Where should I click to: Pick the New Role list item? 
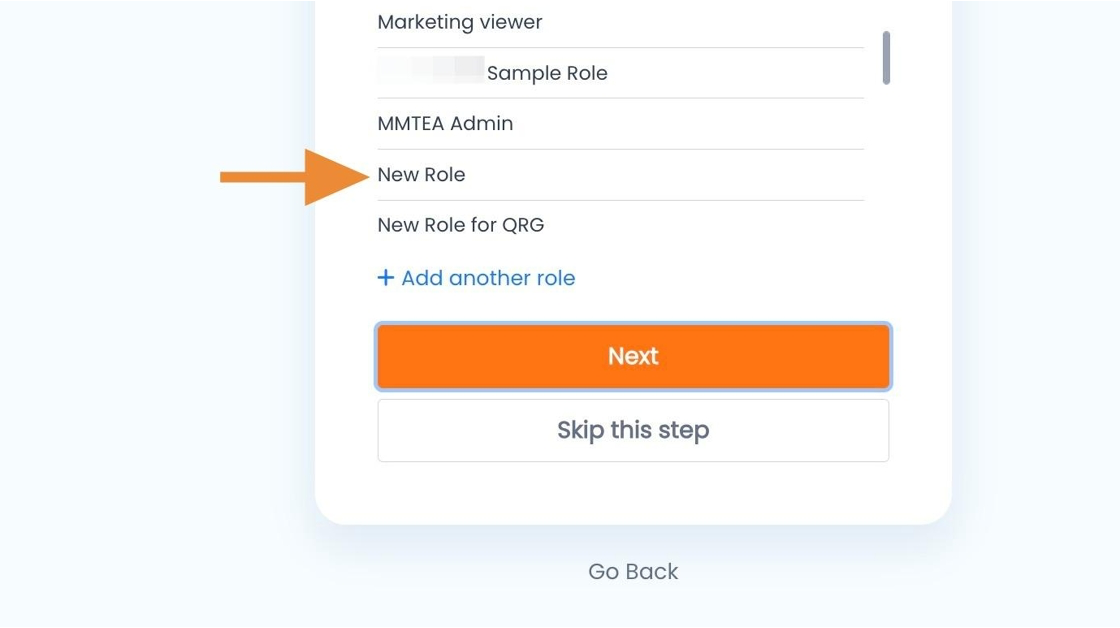point(620,174)
